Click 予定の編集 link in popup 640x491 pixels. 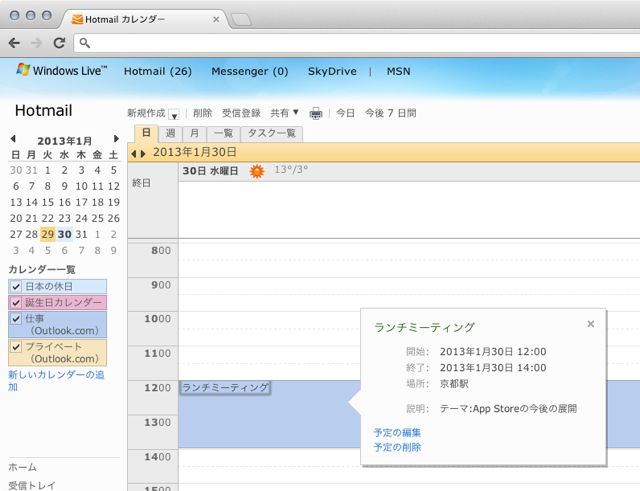coord(397,433)
